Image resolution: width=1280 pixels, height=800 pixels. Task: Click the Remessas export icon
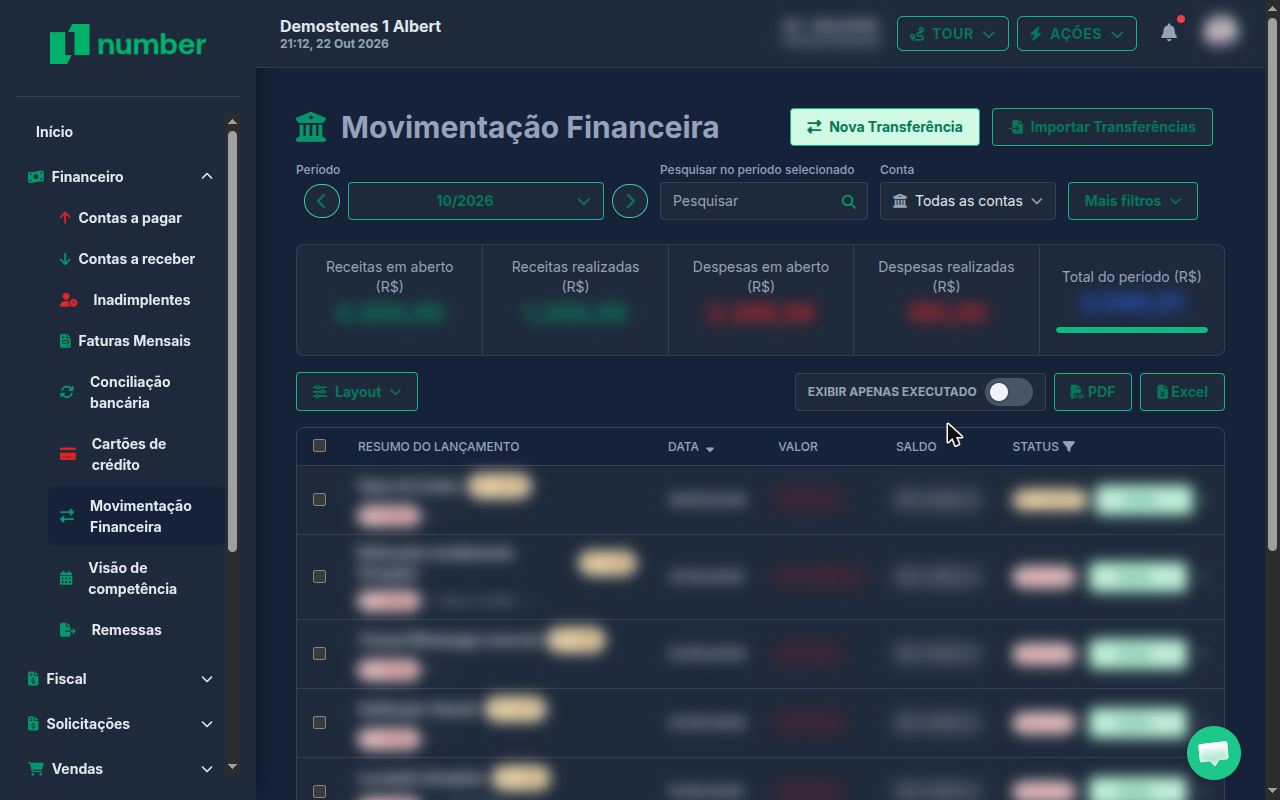[x=68, y=630]
